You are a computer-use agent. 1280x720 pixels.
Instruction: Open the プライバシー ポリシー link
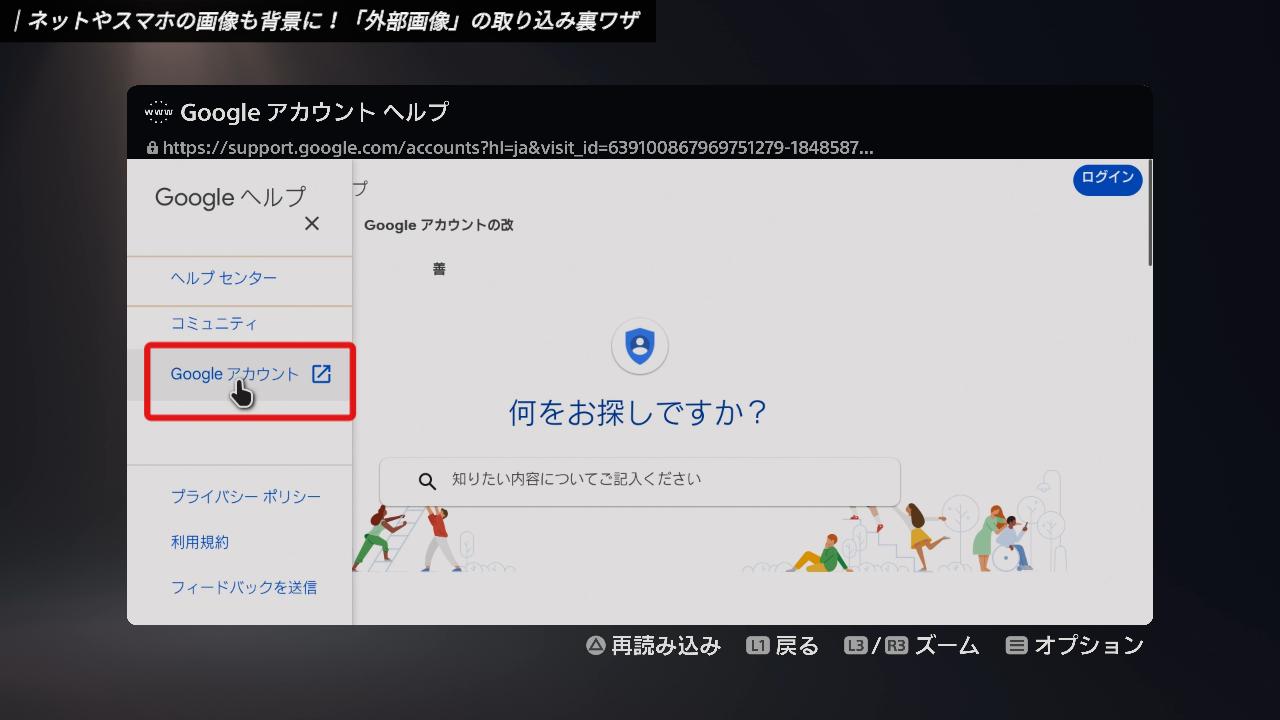[245, 497]
